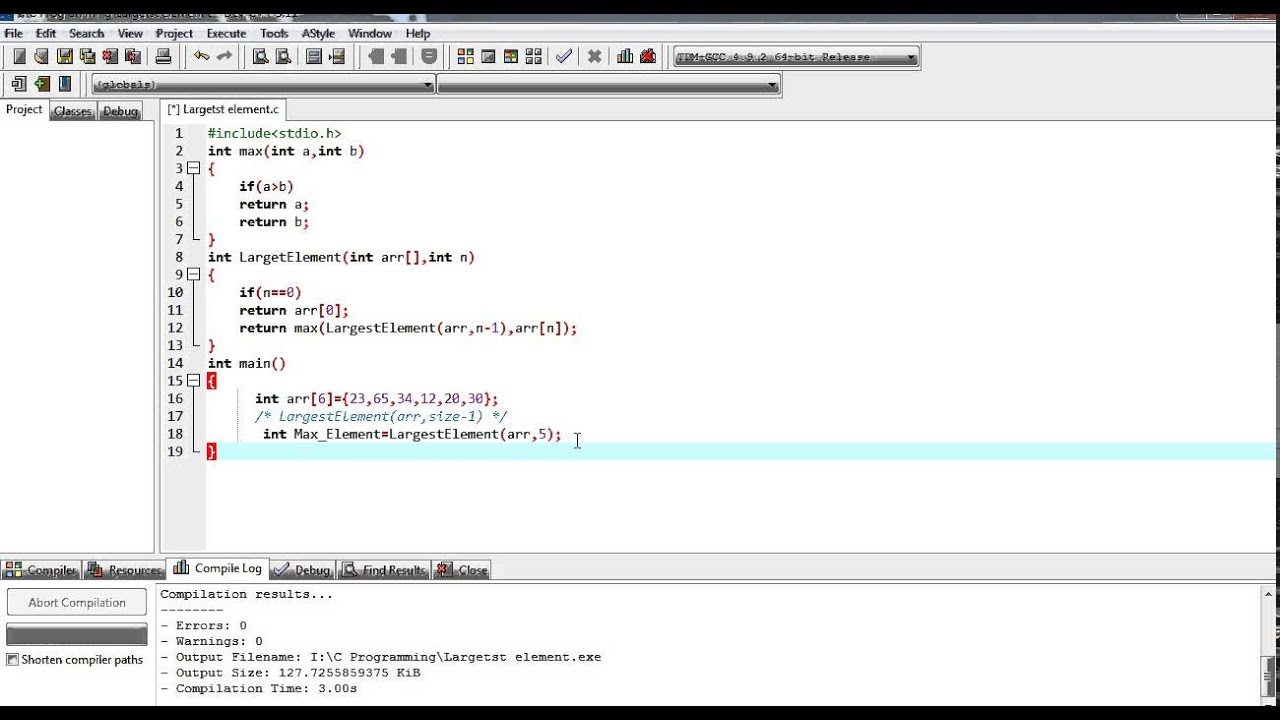
Task: Open the Find Results bottom tab
Action: pyautogui.click(x=384, y=570)
